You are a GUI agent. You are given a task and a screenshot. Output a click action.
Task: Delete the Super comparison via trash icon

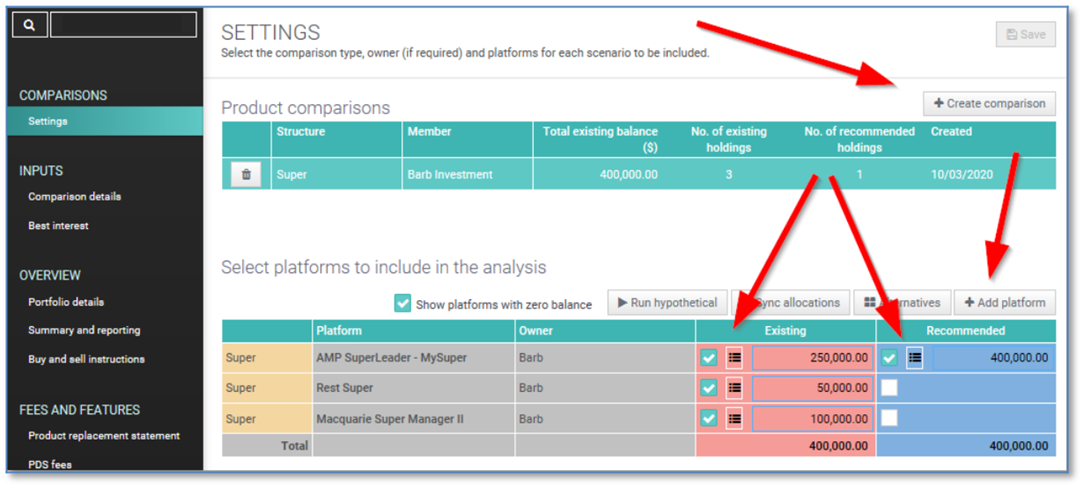coord(246,175)
